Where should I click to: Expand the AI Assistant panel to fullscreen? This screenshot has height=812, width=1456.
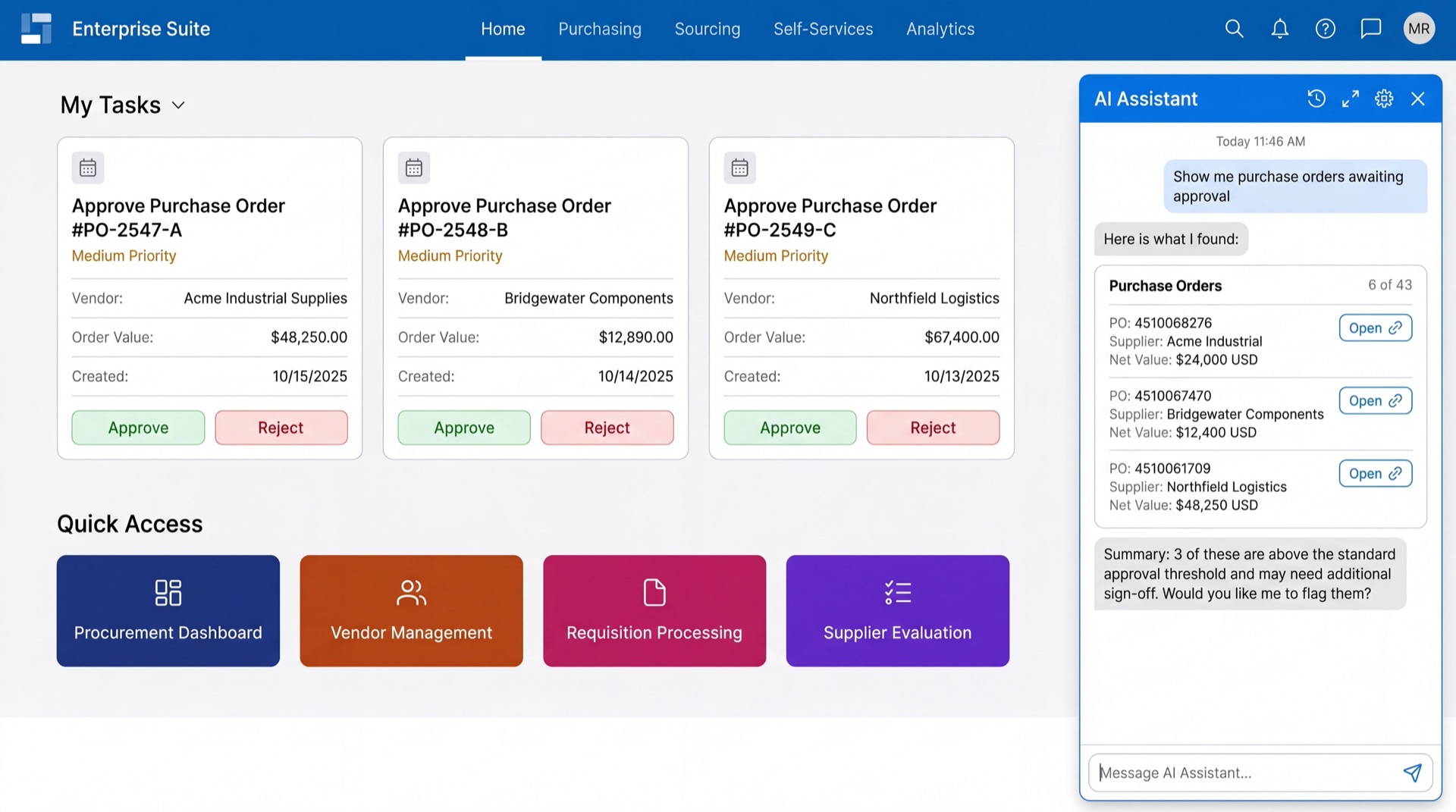click(1350, 99)
